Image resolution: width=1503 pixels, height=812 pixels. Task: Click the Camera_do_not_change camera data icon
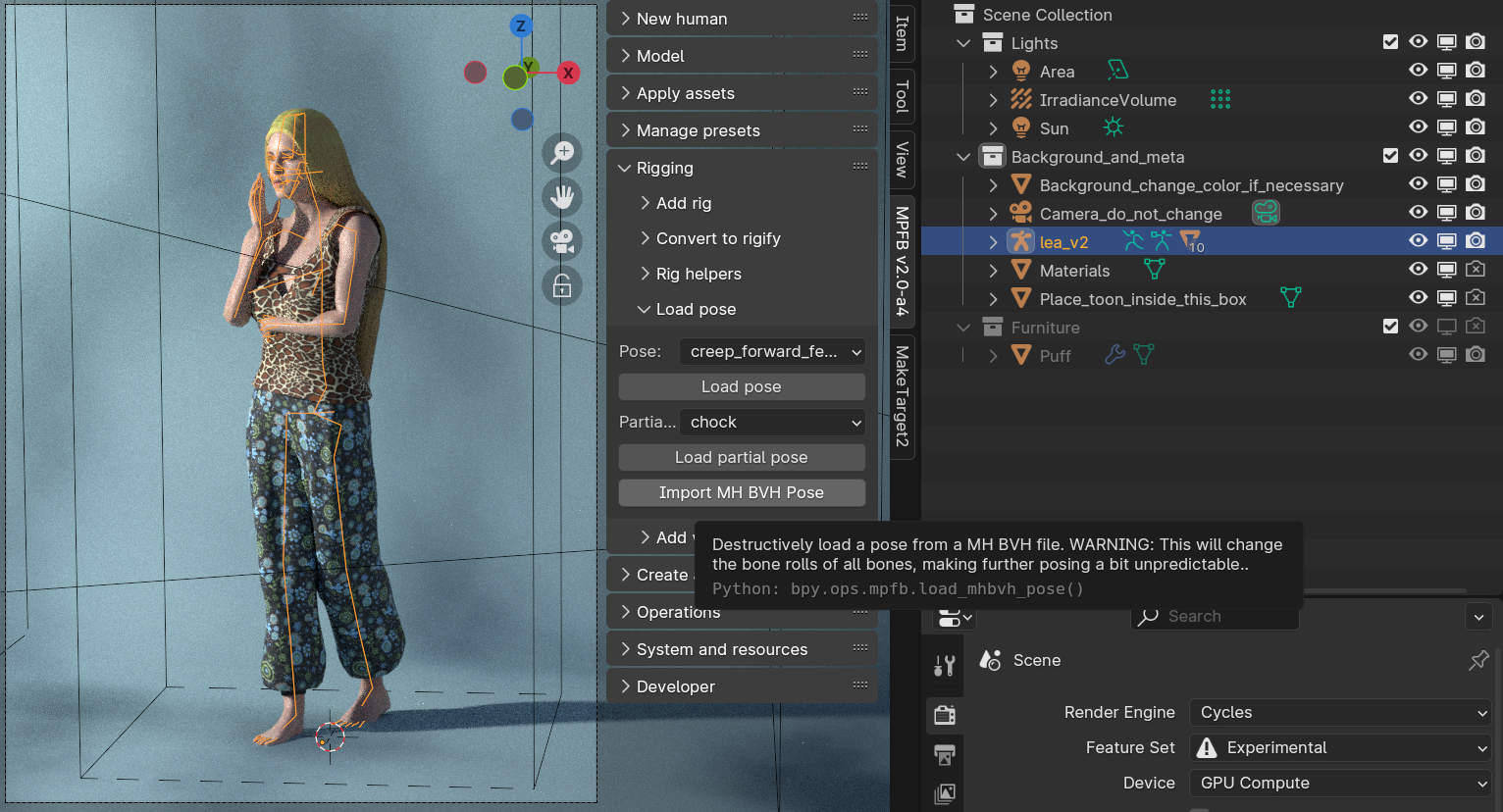tap(1266, 213)
